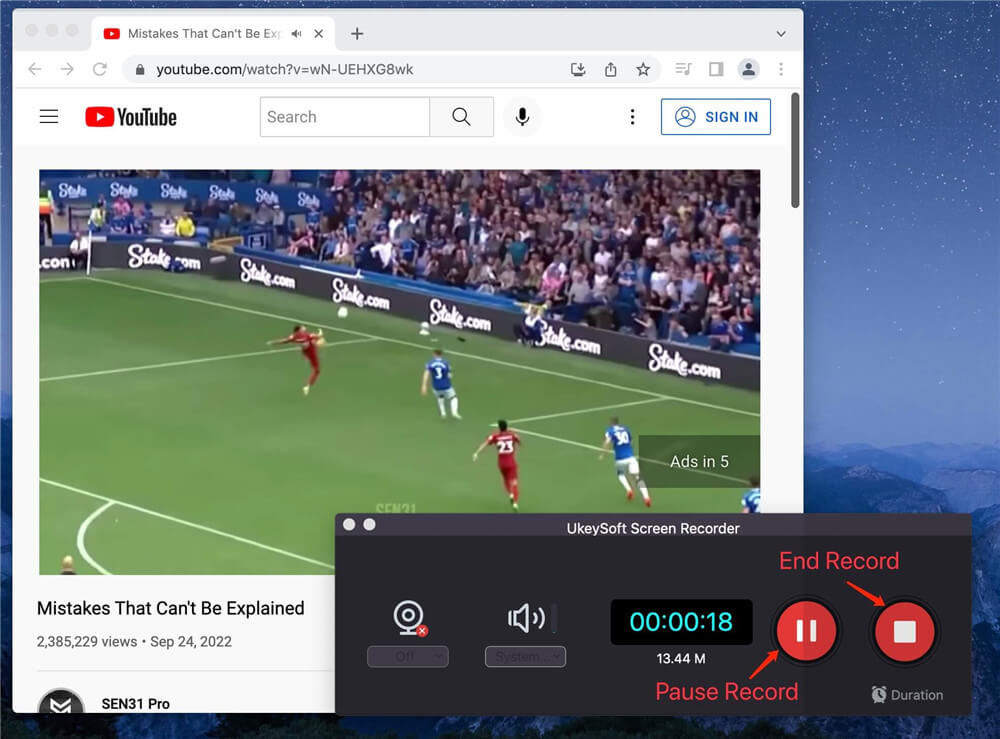The image size is (1000, 739).
Task: Stop recording with the red stop button
Action: click(x=904, y=631)
